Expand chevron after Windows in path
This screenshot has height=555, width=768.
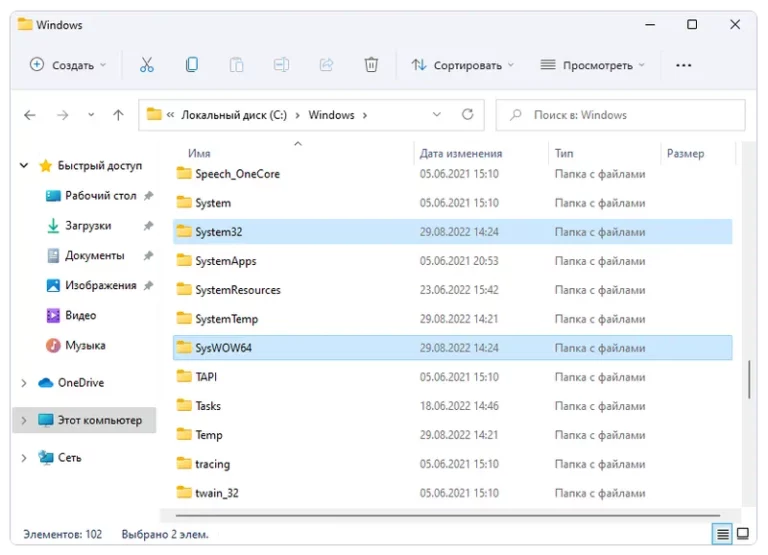[x=365, y=116]
